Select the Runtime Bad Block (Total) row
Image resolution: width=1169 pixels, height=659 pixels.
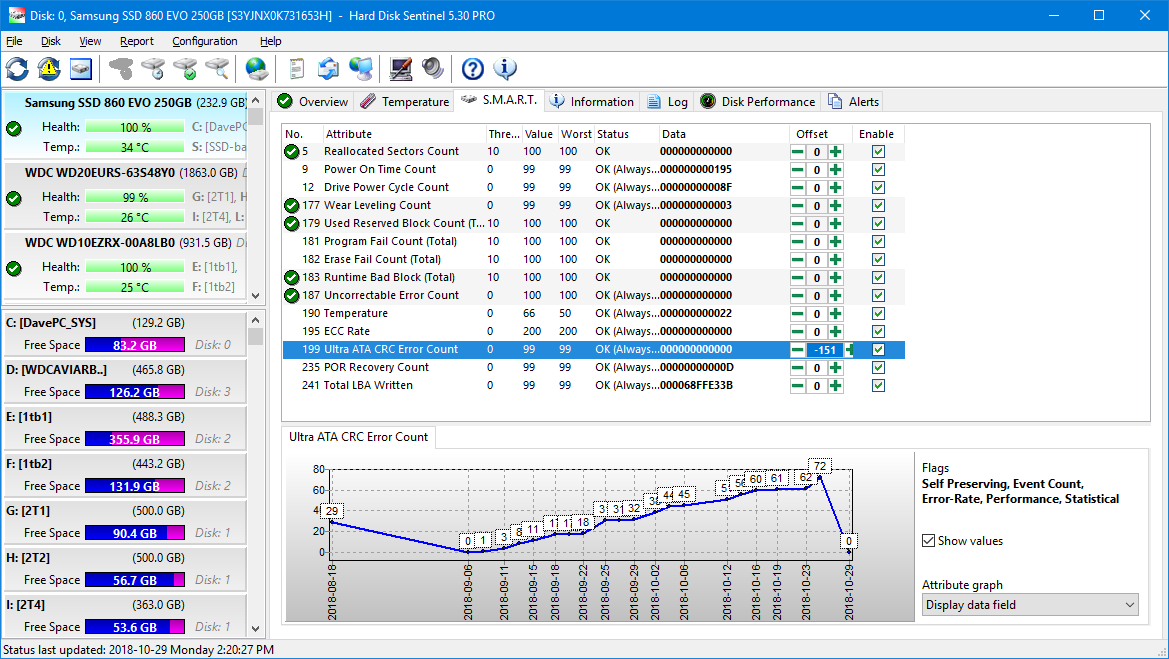(x=593, y=277)
